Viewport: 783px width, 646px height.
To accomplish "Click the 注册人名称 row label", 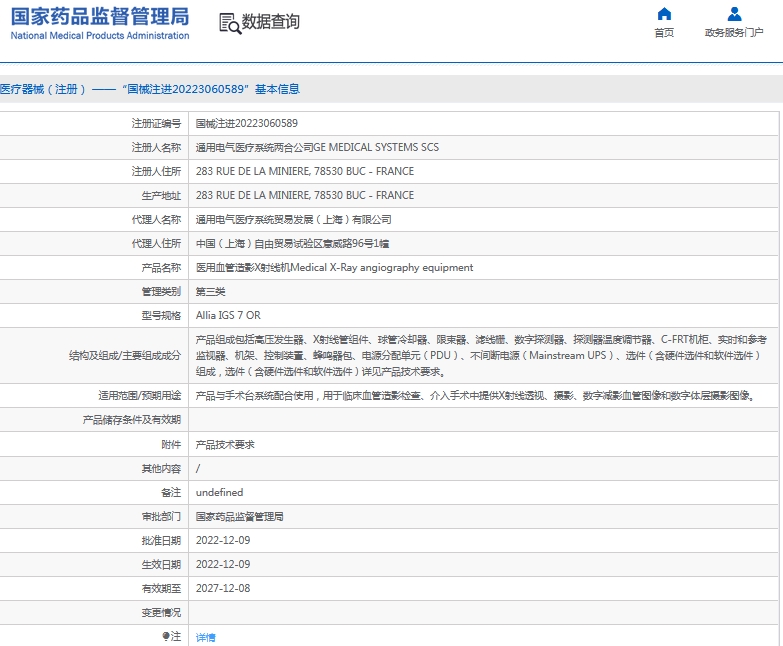I will [x=156, y=147].
